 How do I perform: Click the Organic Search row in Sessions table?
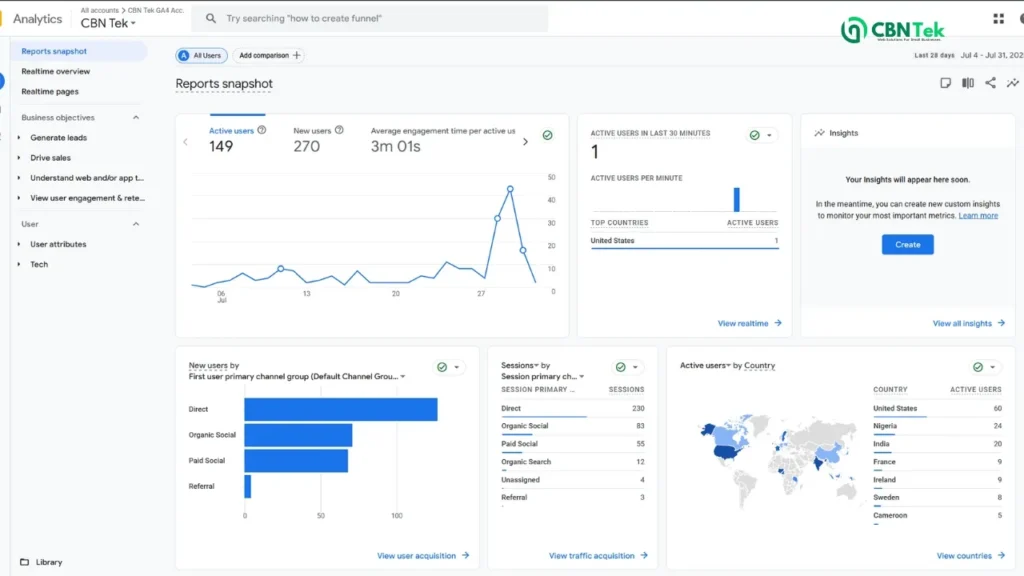point(573,462)
